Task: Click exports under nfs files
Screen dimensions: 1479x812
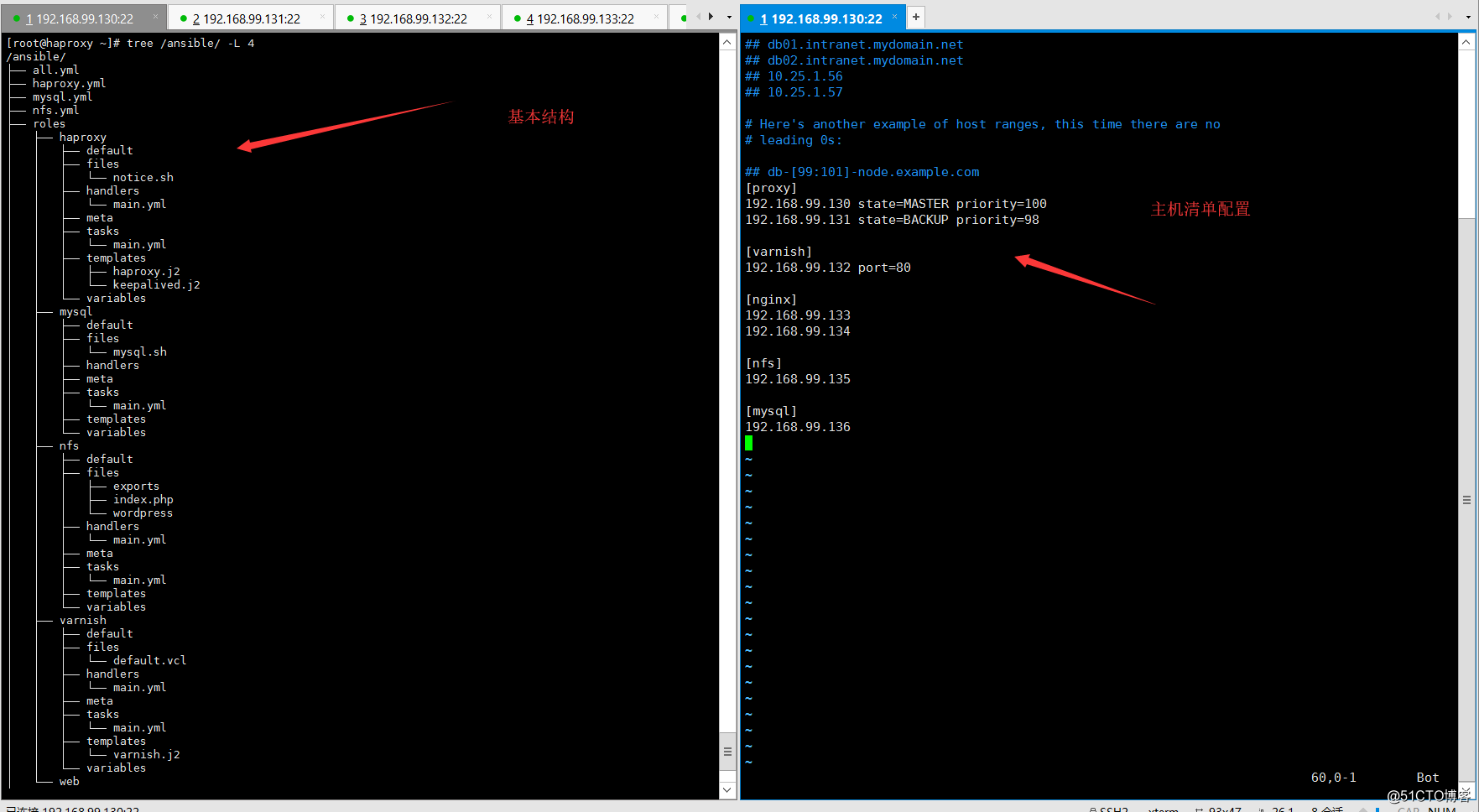Action: pyautogui.click(x=136, y=486)
